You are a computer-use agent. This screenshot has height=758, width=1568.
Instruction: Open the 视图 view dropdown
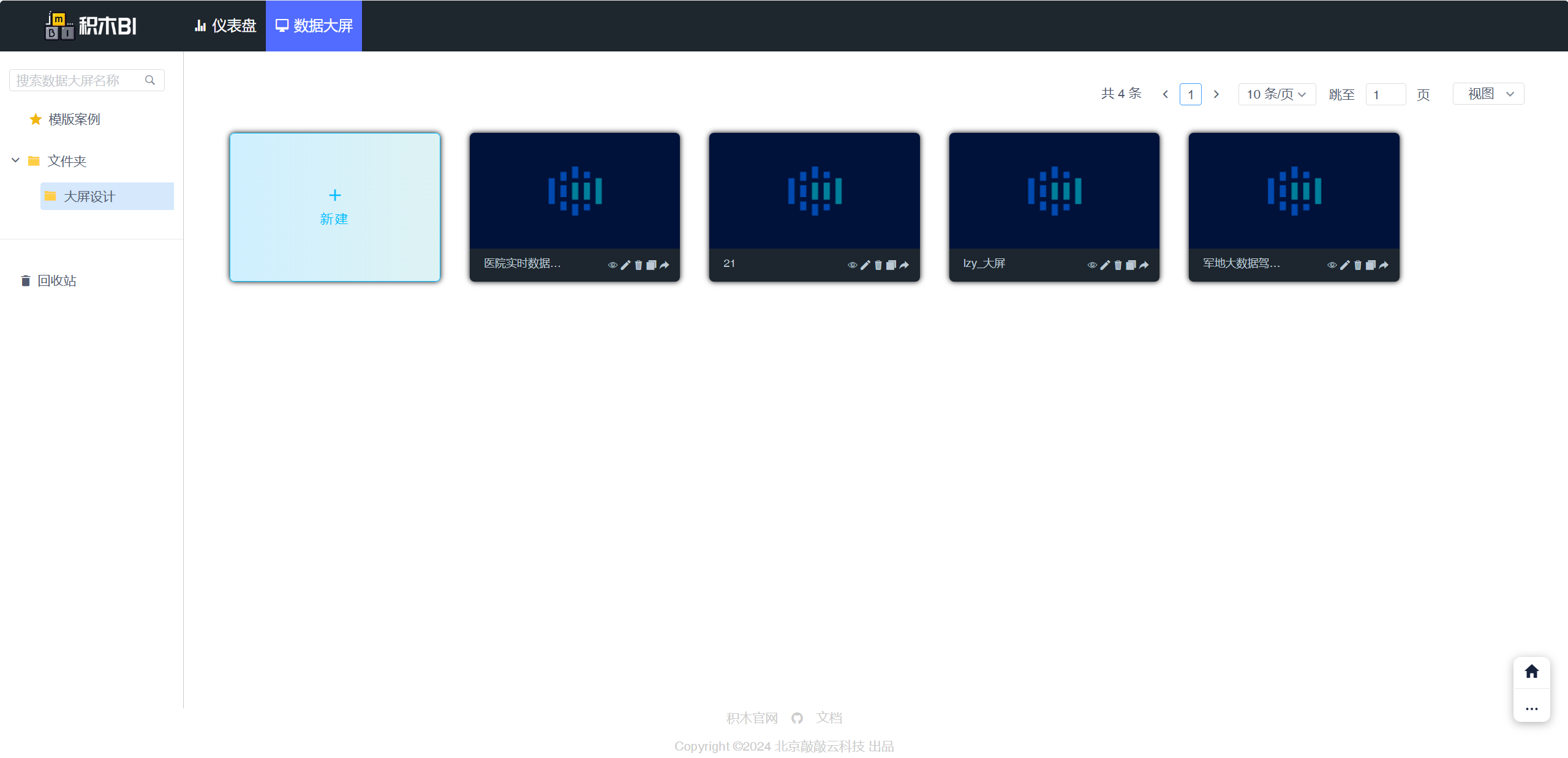[x=1488, y=94]
